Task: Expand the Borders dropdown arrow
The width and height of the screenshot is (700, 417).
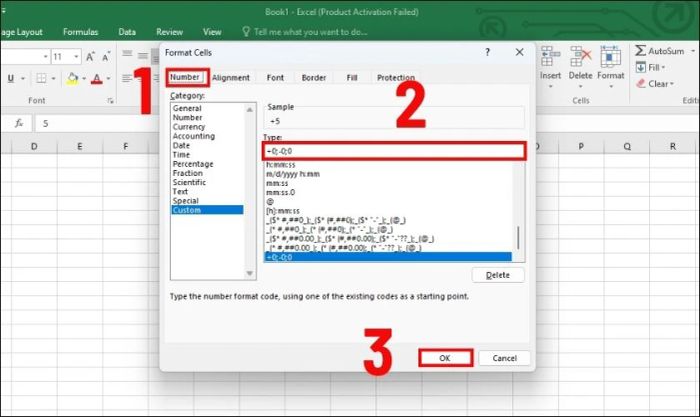Action: tap(53, 79)
